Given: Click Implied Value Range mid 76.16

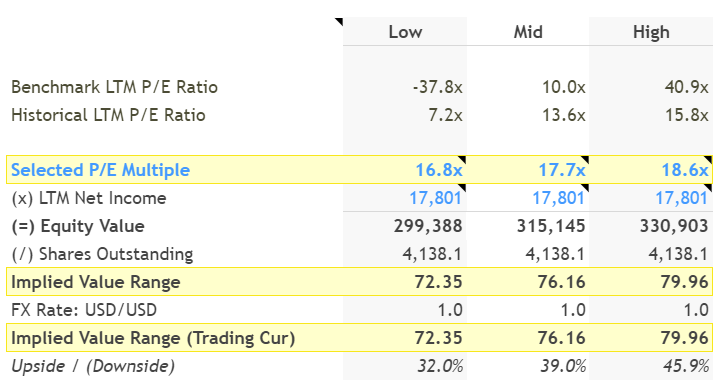Looking at the screenshot, I should coord(561,282).
